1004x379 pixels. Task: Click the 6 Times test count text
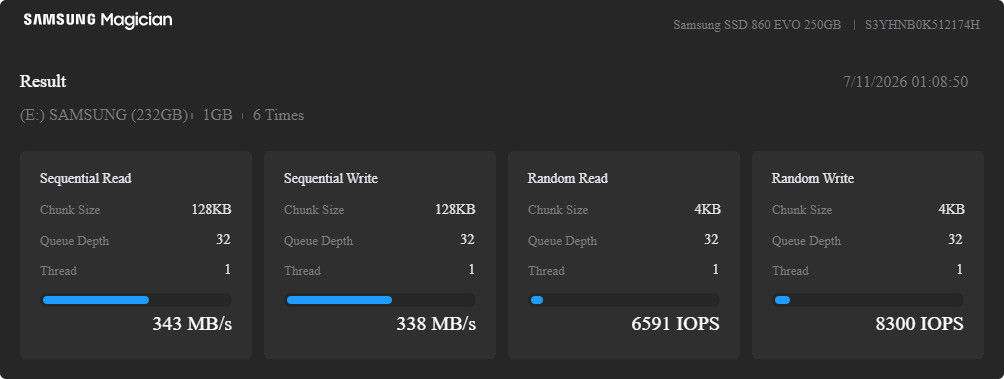[279, 115]
